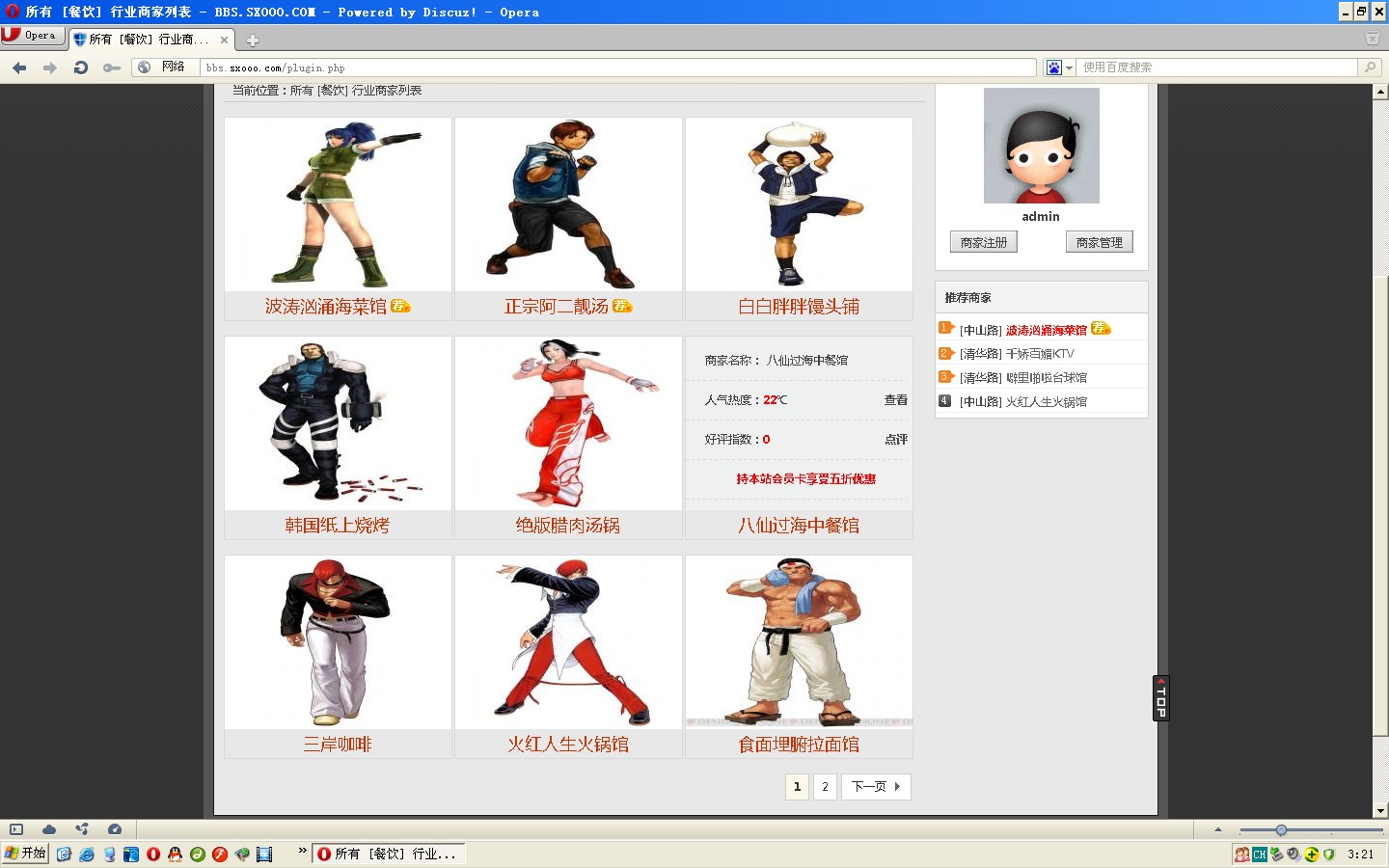Click the page scrollbar down arrow
Viewport: 1389px width, 868px height.
click(x=1380, y=811)
